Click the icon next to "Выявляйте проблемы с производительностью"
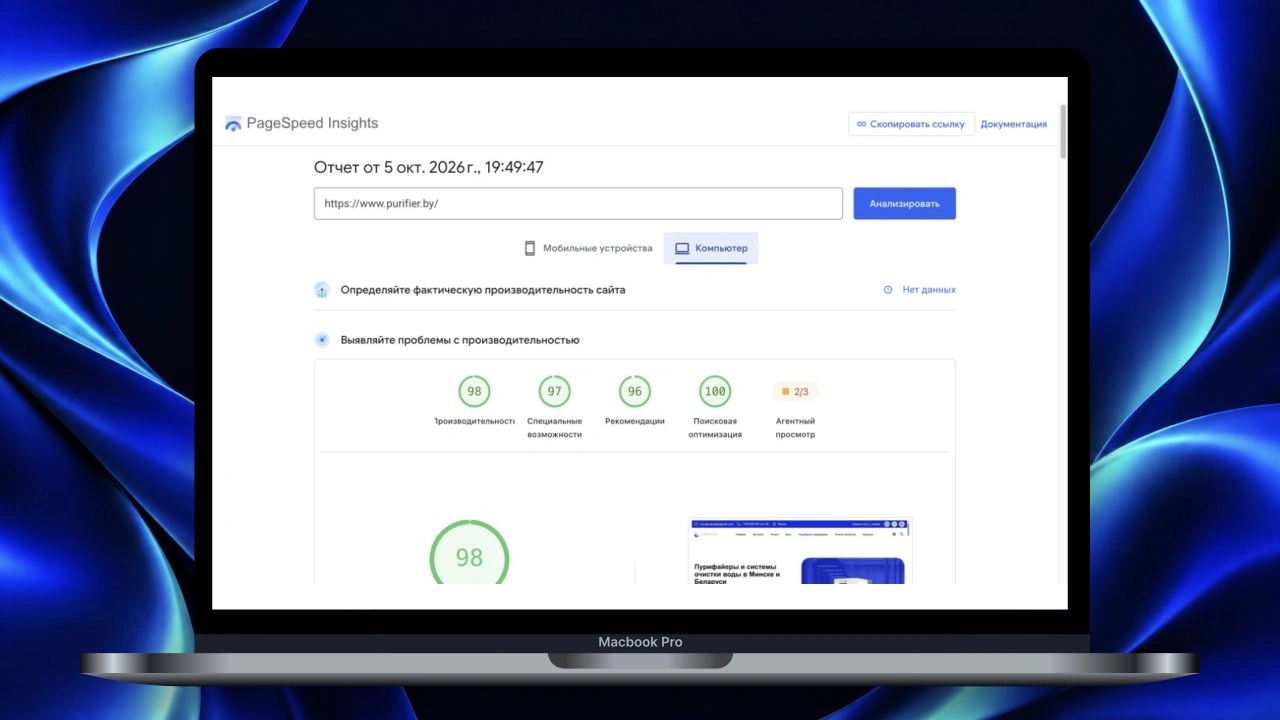Viewport: 1280px width, 720px height. [x=322, y=340]
